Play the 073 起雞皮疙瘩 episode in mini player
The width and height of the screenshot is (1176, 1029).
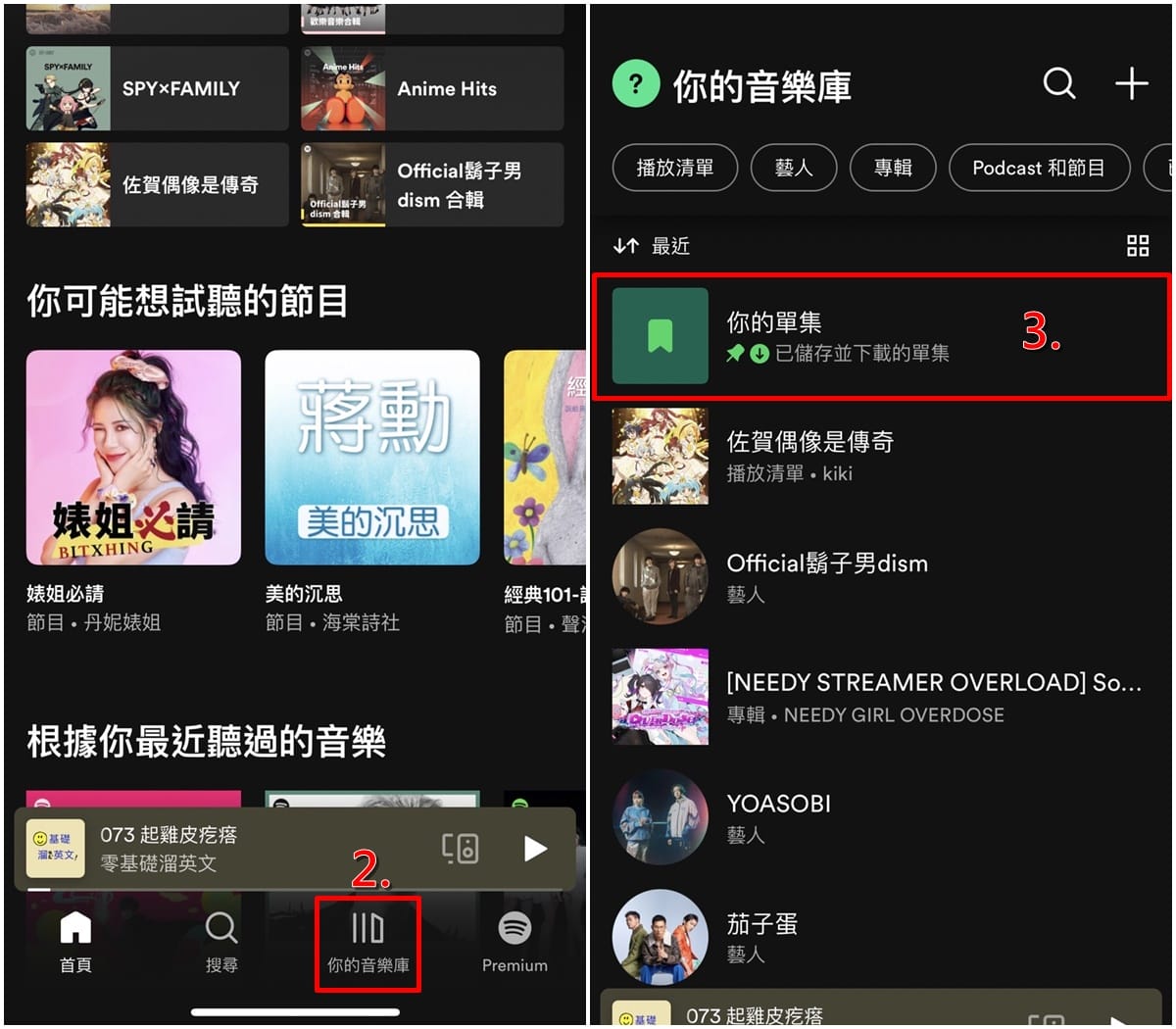tap(535, 849)
